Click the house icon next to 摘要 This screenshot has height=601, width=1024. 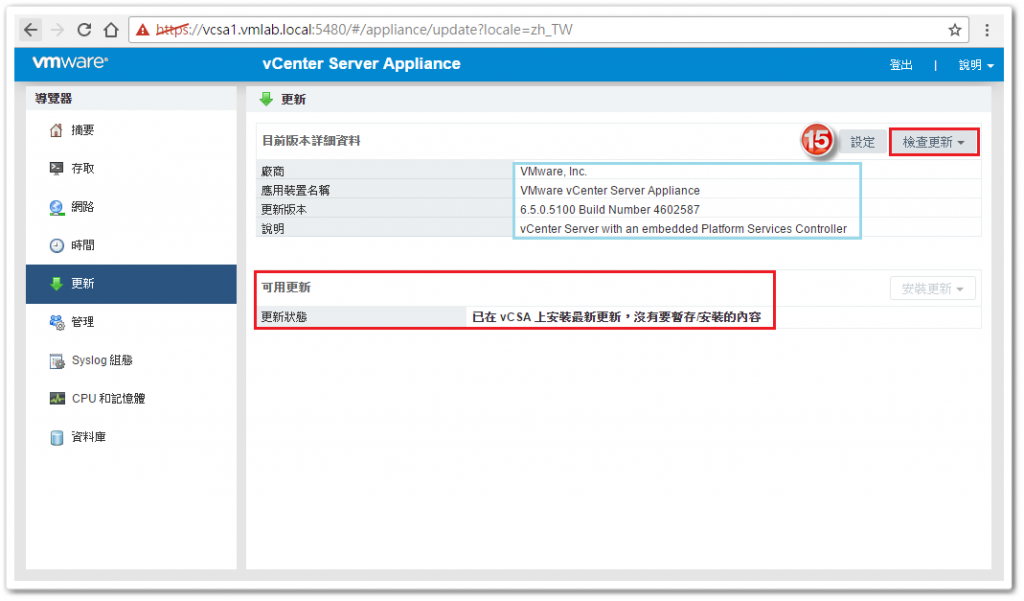click(57, 130)
